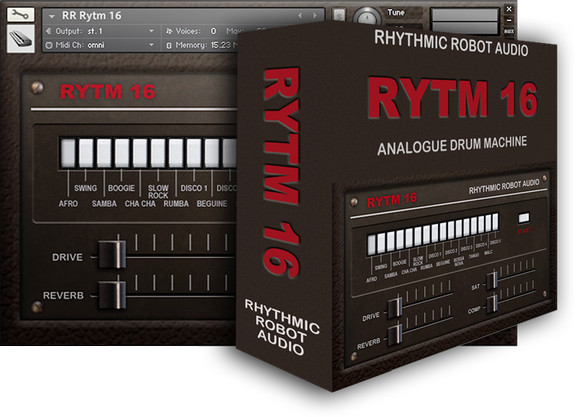Viewport: 576px width, 417px height.
Task: Click the voices note icon
Action: [x=169, y=31]
